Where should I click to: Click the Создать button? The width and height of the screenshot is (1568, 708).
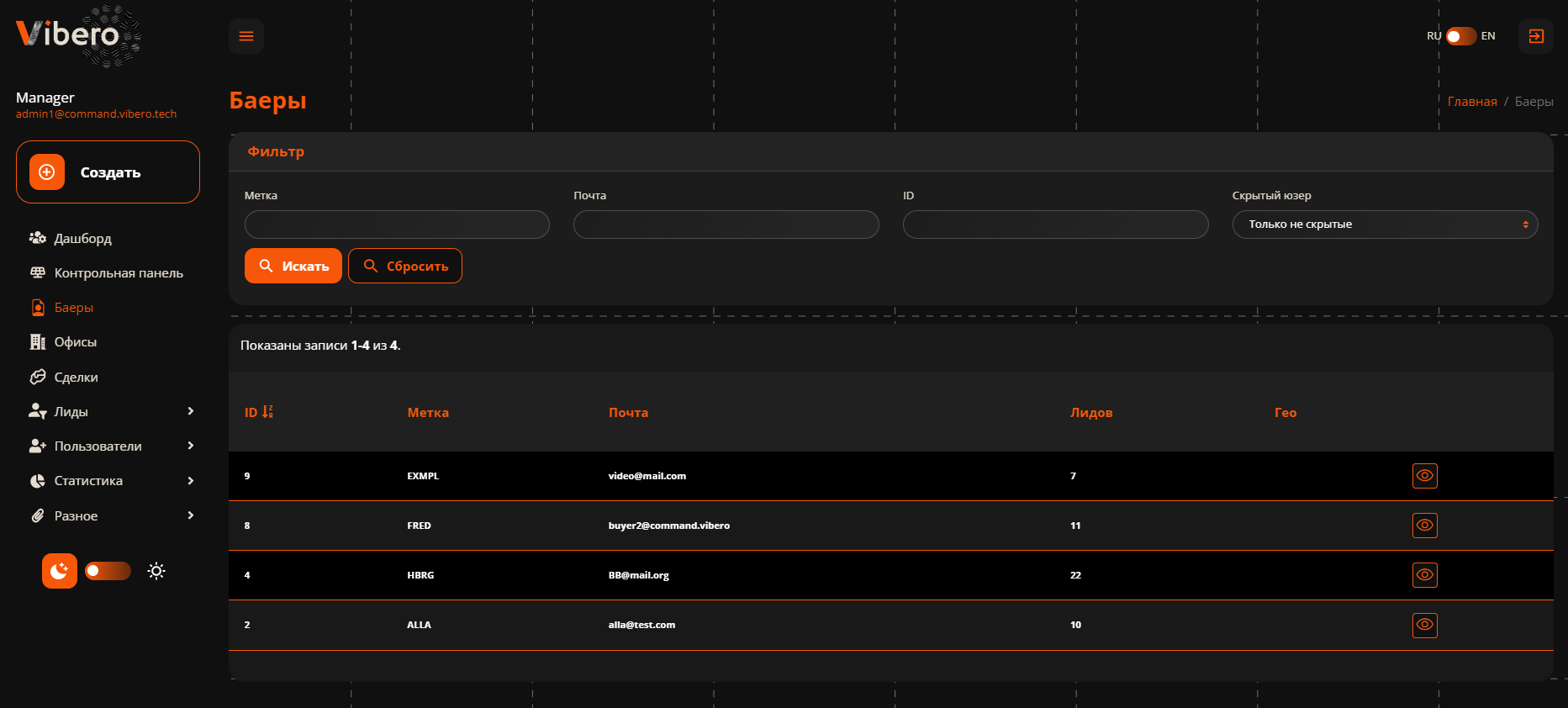pyautogui.click(x=108, y=172)
